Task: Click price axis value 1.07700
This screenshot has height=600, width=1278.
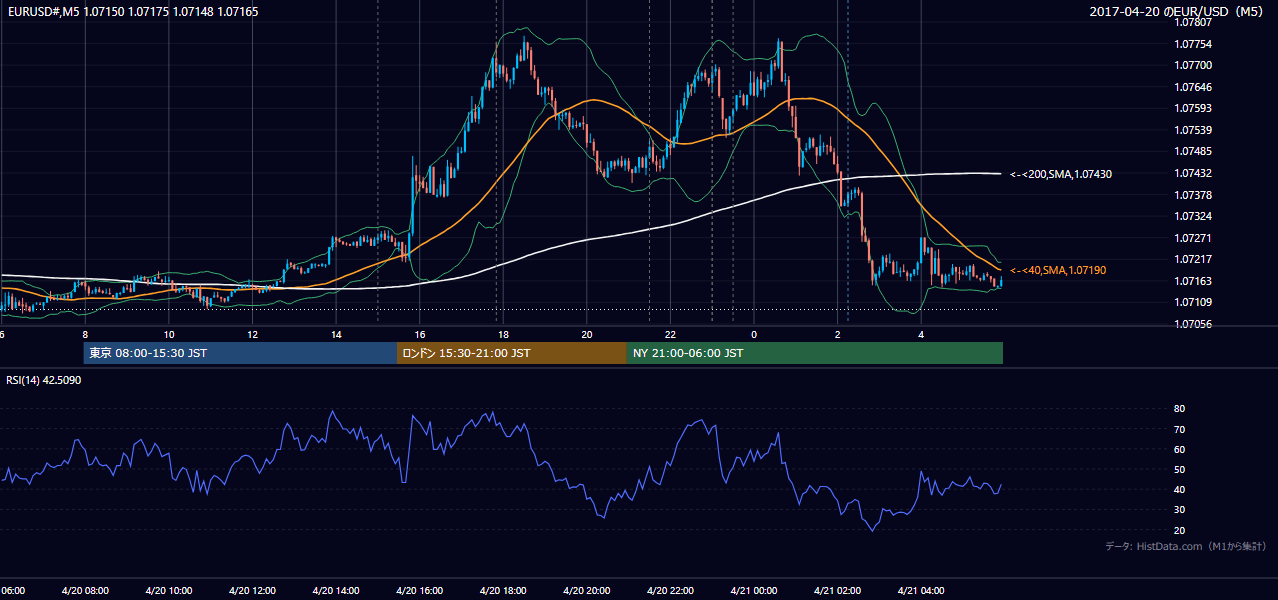Action: click(x=1194, y=65)
